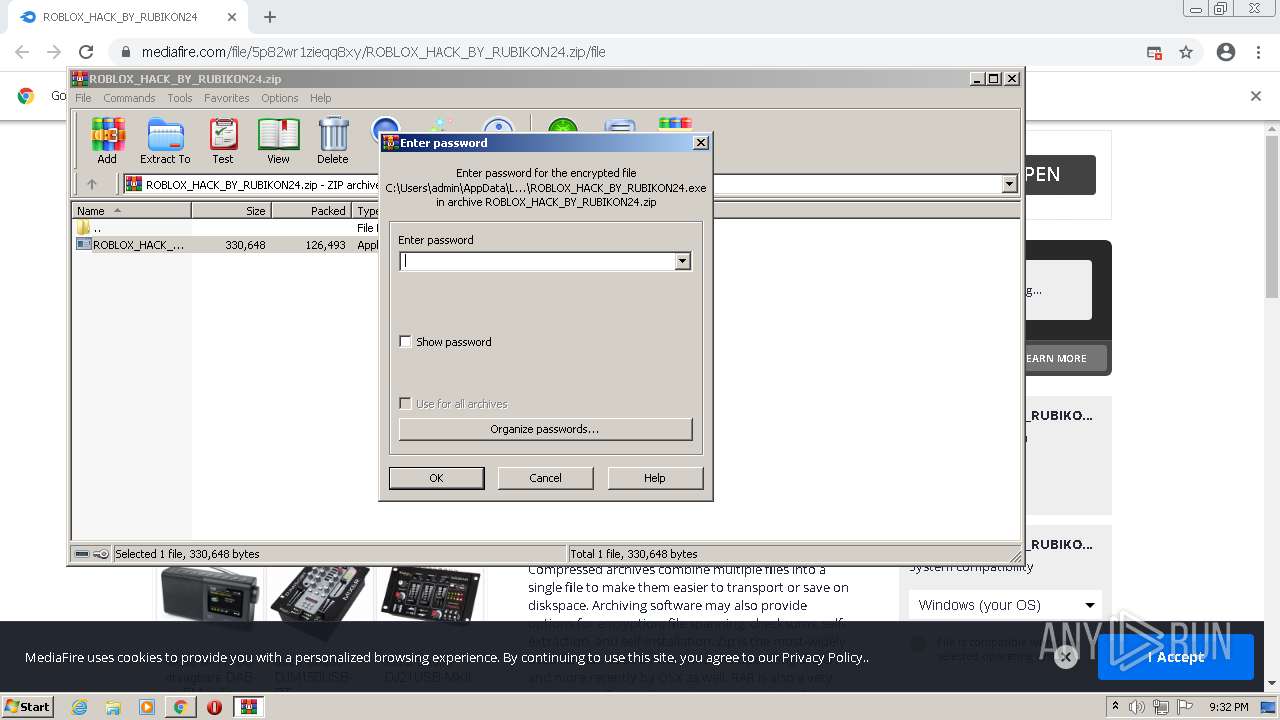
Task: Open Opera from the taskbar
Action: (x=214, y=707)
